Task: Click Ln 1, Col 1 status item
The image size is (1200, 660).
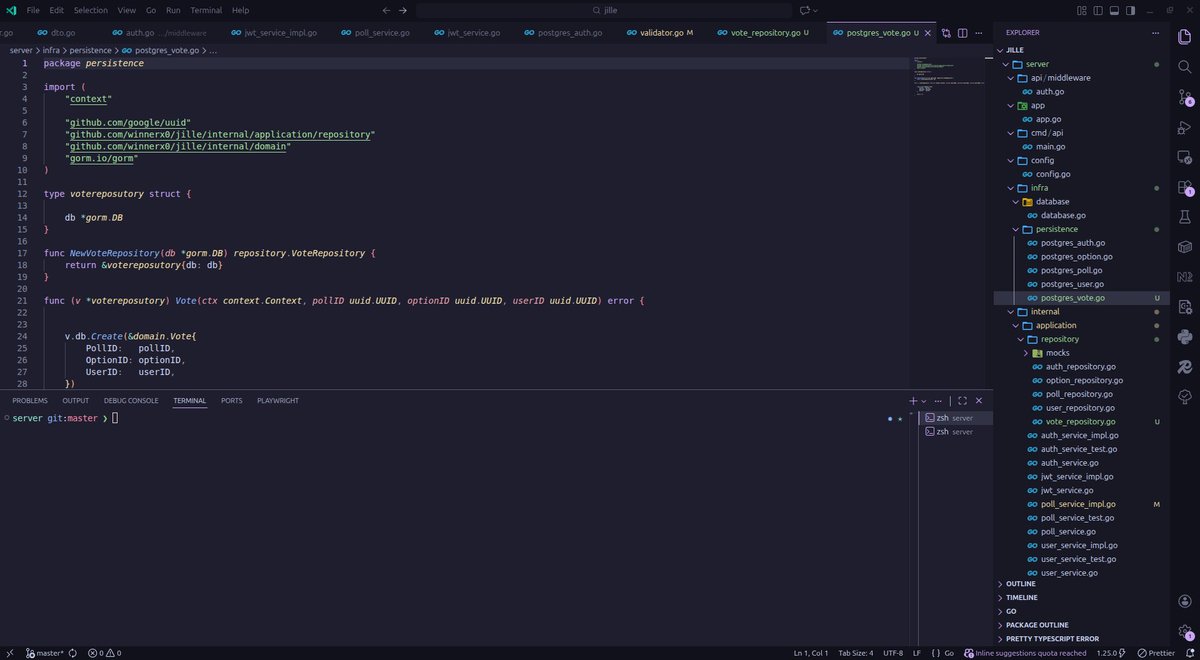Action: (x=811, y=653)
